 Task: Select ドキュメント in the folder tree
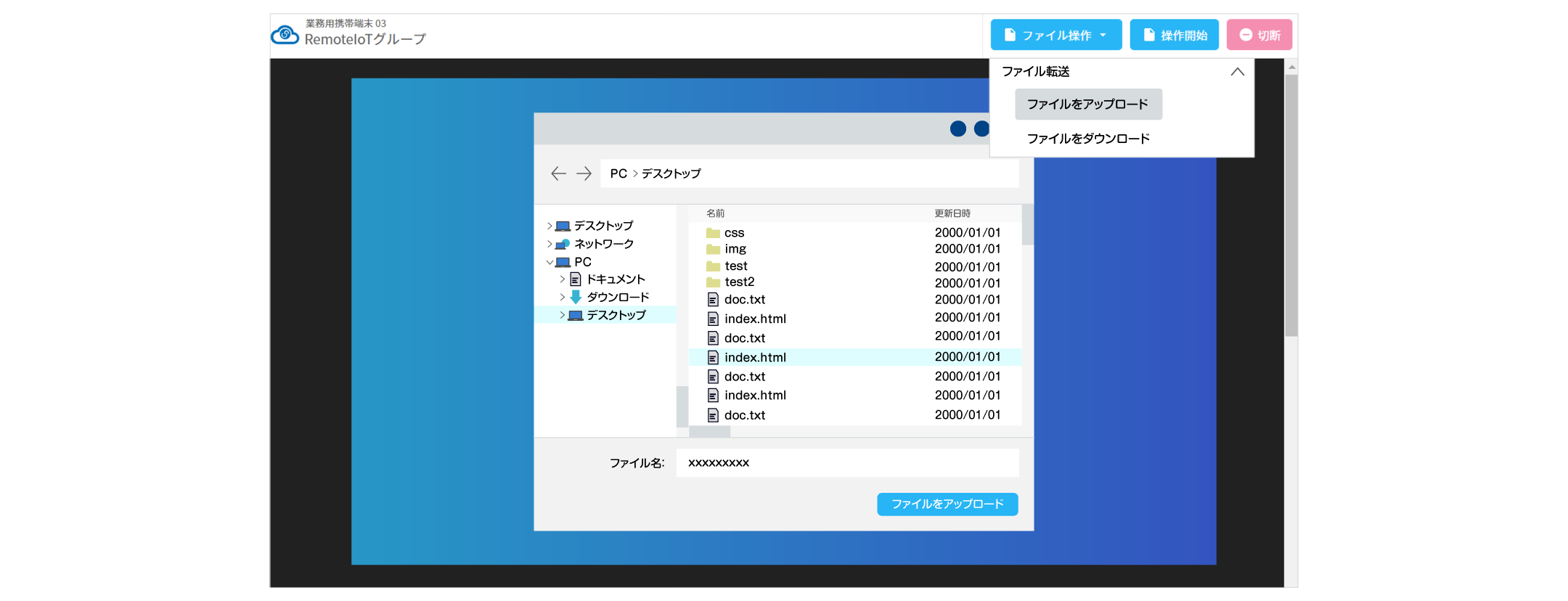coord(616,279)
